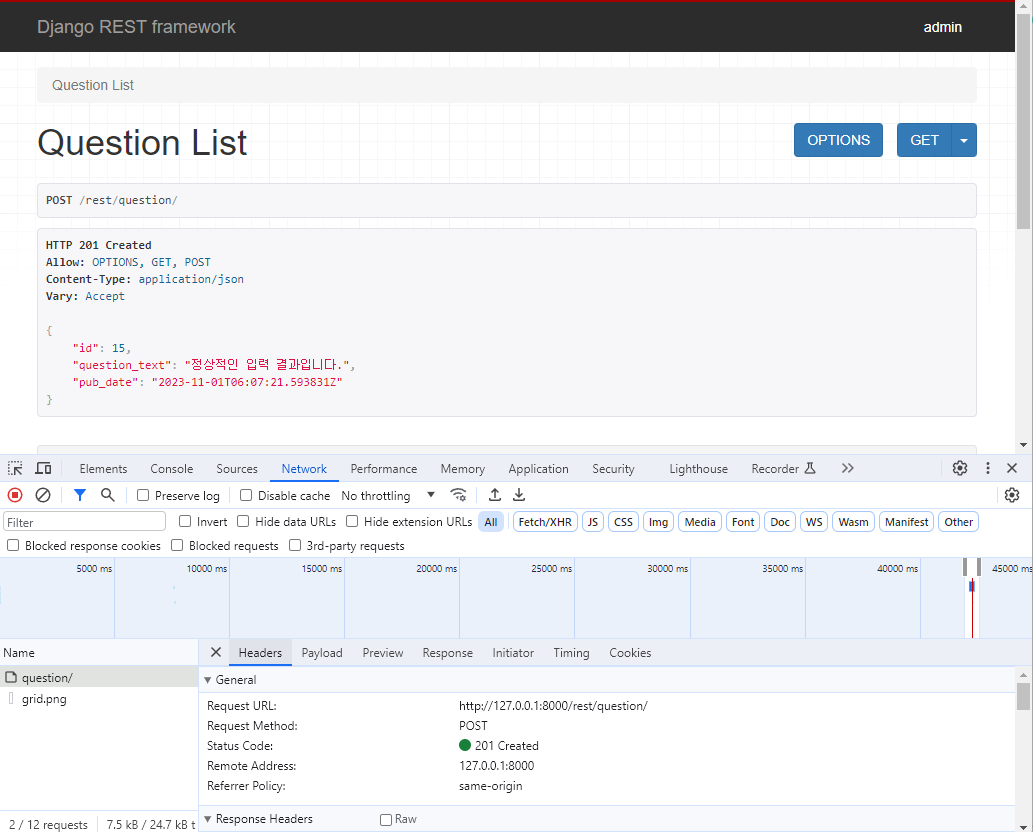Close the request details pane

coord(215,652)
